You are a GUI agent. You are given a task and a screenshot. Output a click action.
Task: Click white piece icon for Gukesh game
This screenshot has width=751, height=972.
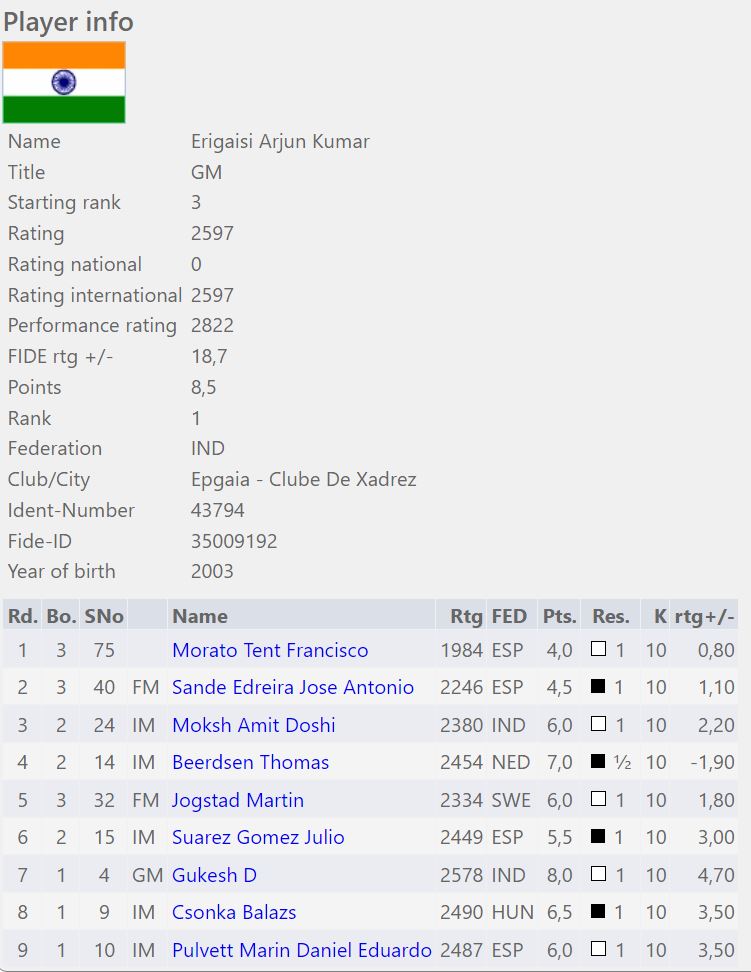point(598,875)
